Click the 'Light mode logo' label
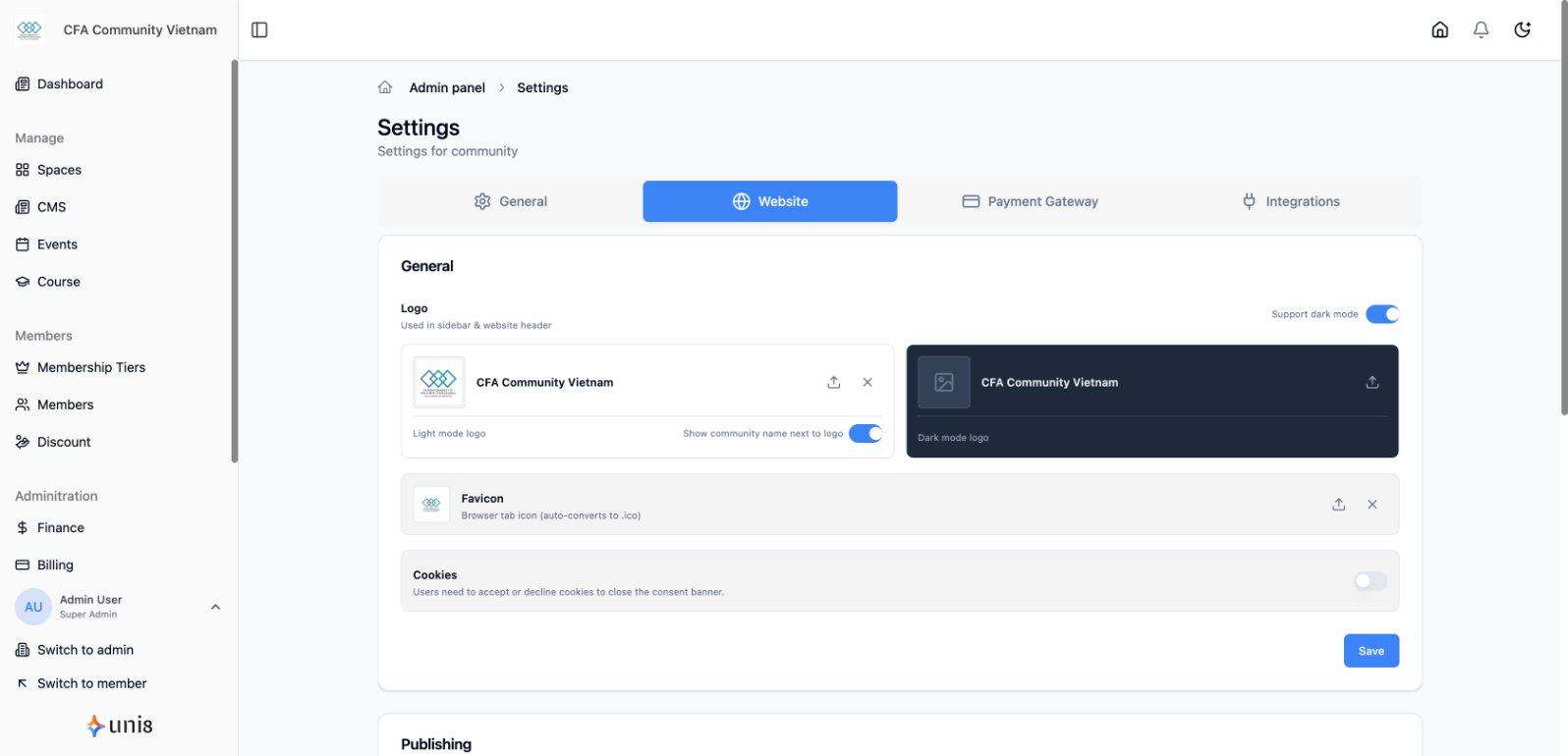The image size is (1568, 756). [449, 433]
